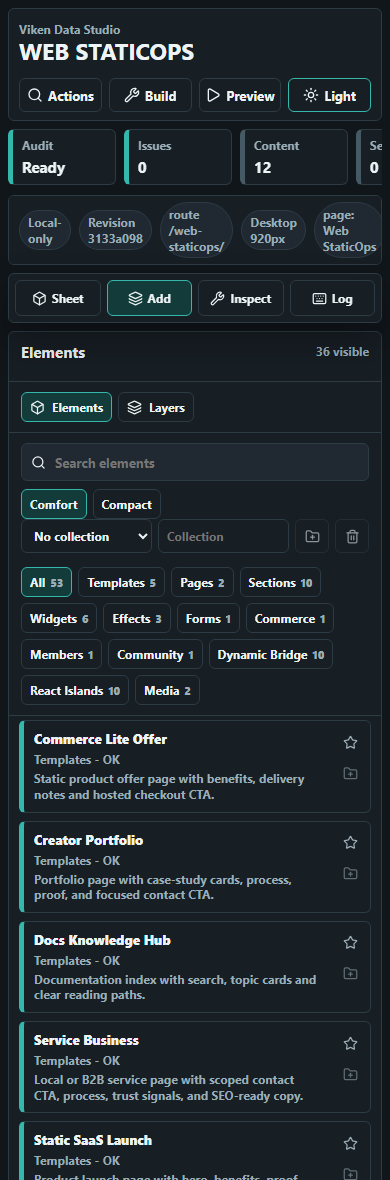Viewport: 390px width, 1180px height.
Task: Star the Docs Knowledge Hub template
Action: pos(350,943)
